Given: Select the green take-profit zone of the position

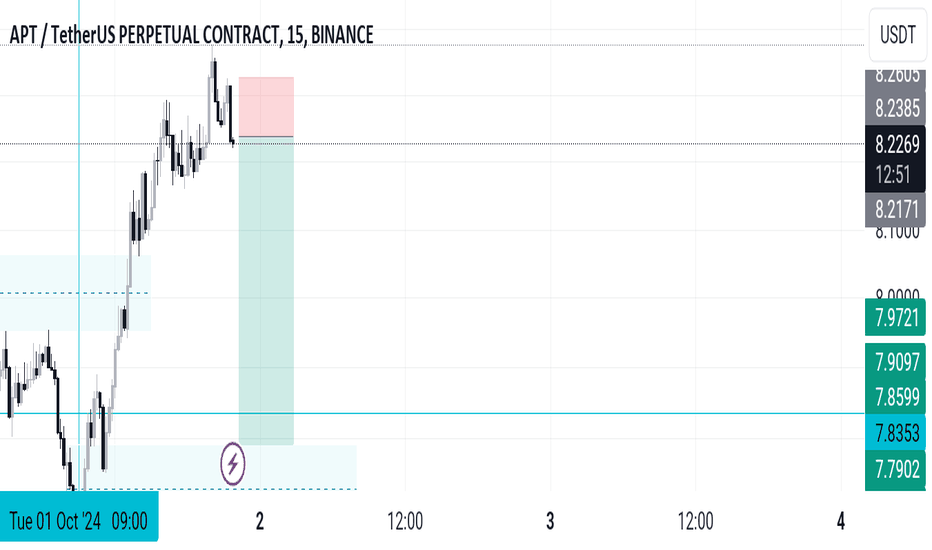Looking at the screenshot, I should (x=266, y=291).
